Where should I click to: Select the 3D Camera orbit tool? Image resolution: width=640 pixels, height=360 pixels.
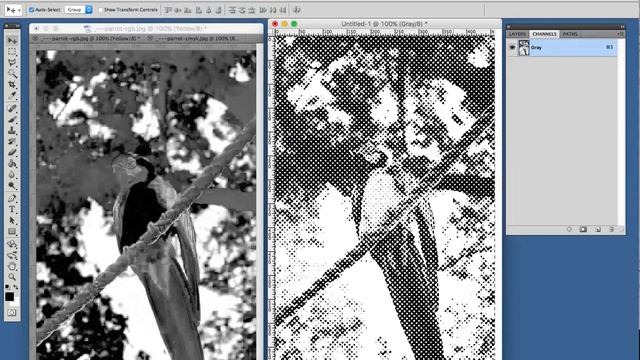pos(12,256)
